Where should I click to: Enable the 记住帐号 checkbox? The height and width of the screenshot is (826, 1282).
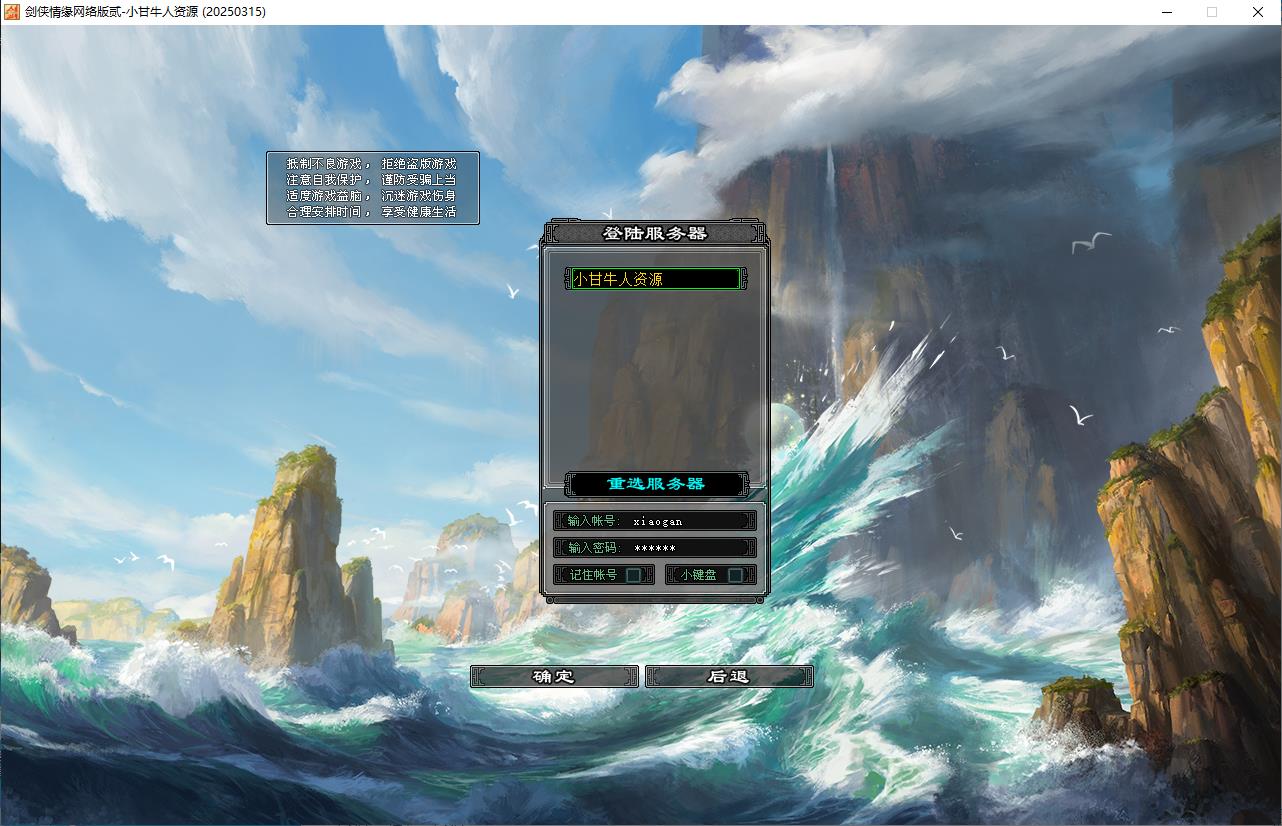tap(633, 575)
